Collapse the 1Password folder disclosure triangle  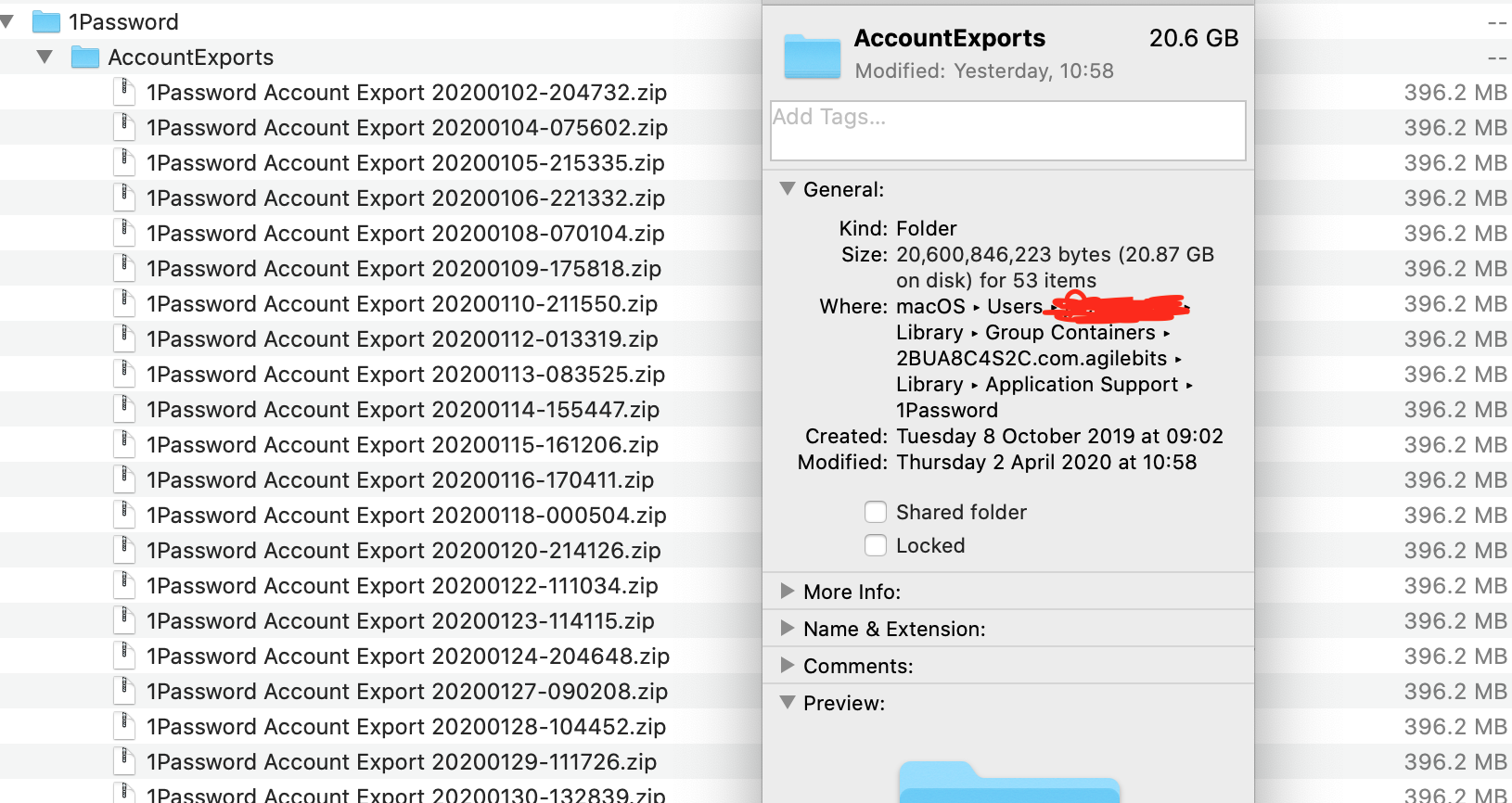(7, 21)
